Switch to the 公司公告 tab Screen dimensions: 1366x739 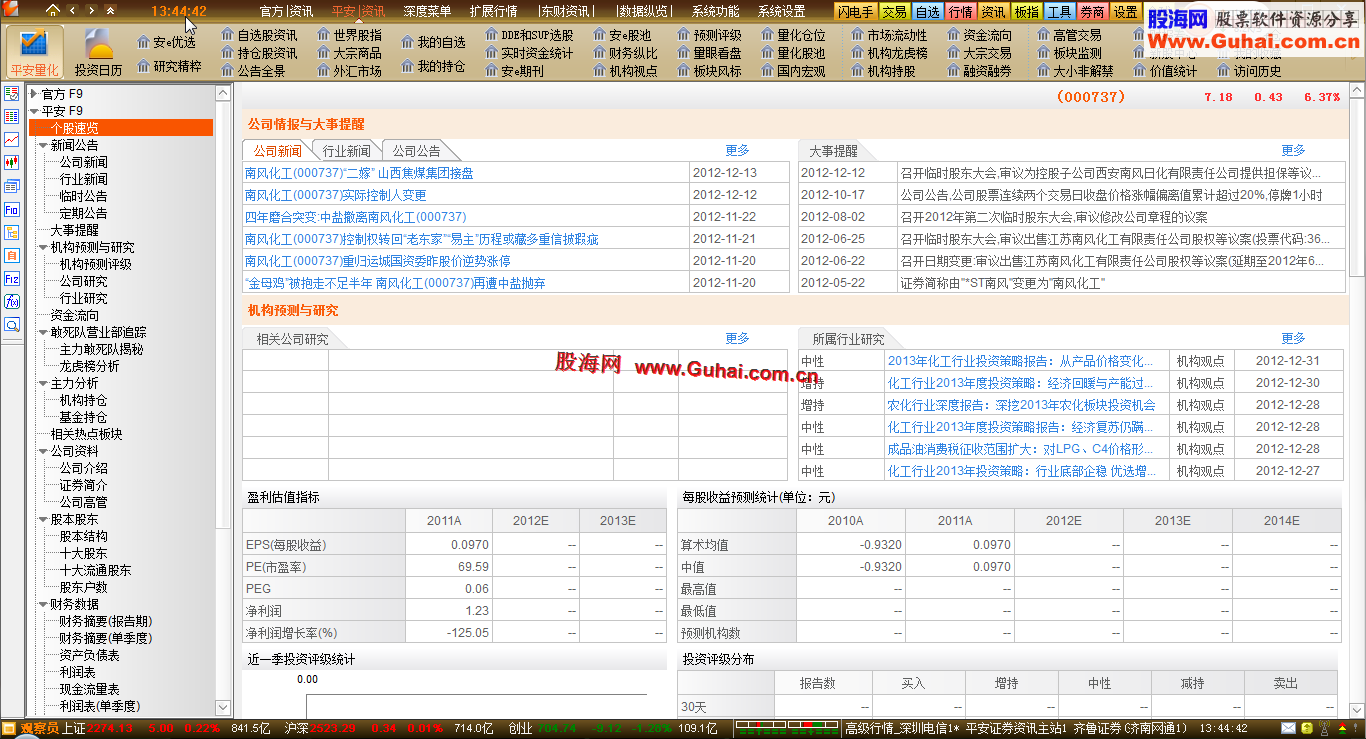[x=416, y=151]
